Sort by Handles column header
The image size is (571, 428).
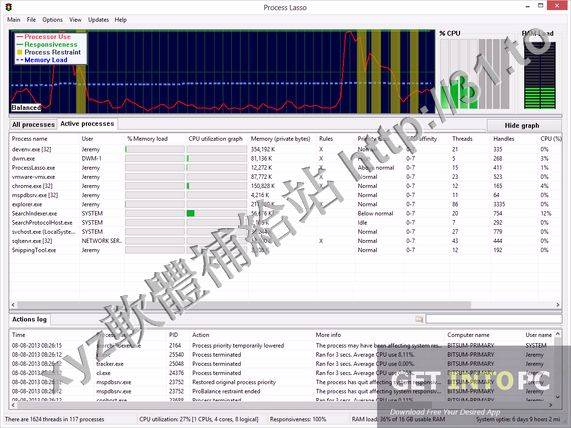(x=504, y=139)
